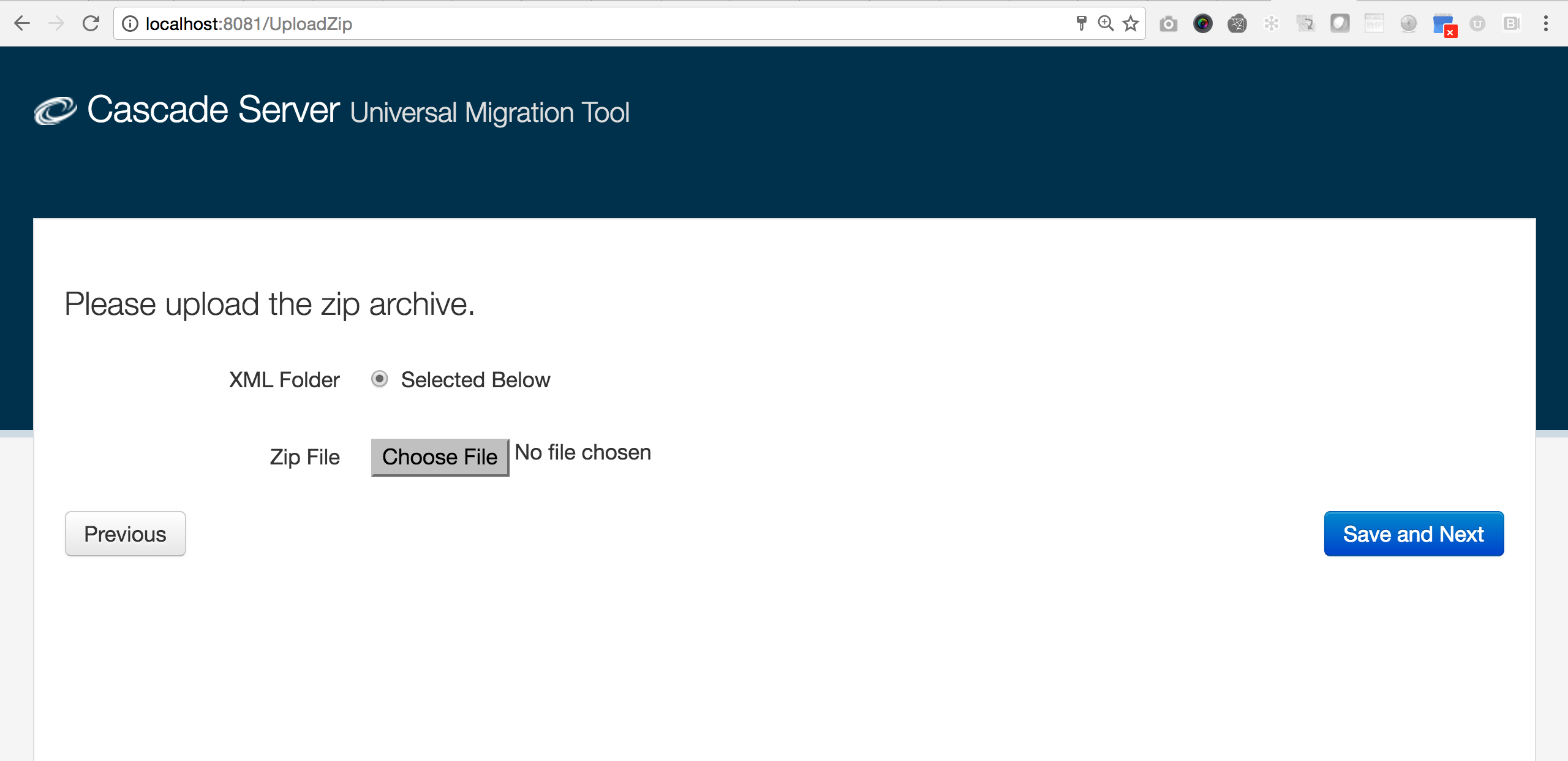Viewport: 1568px width, 761px height.
Task: Click the 'Selected Below' label
Action: pos(475,380)
